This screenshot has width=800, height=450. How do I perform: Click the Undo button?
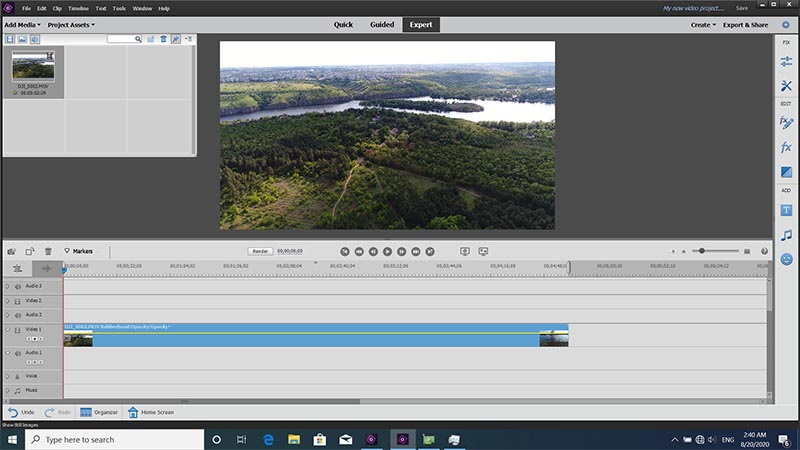[21, 412]
